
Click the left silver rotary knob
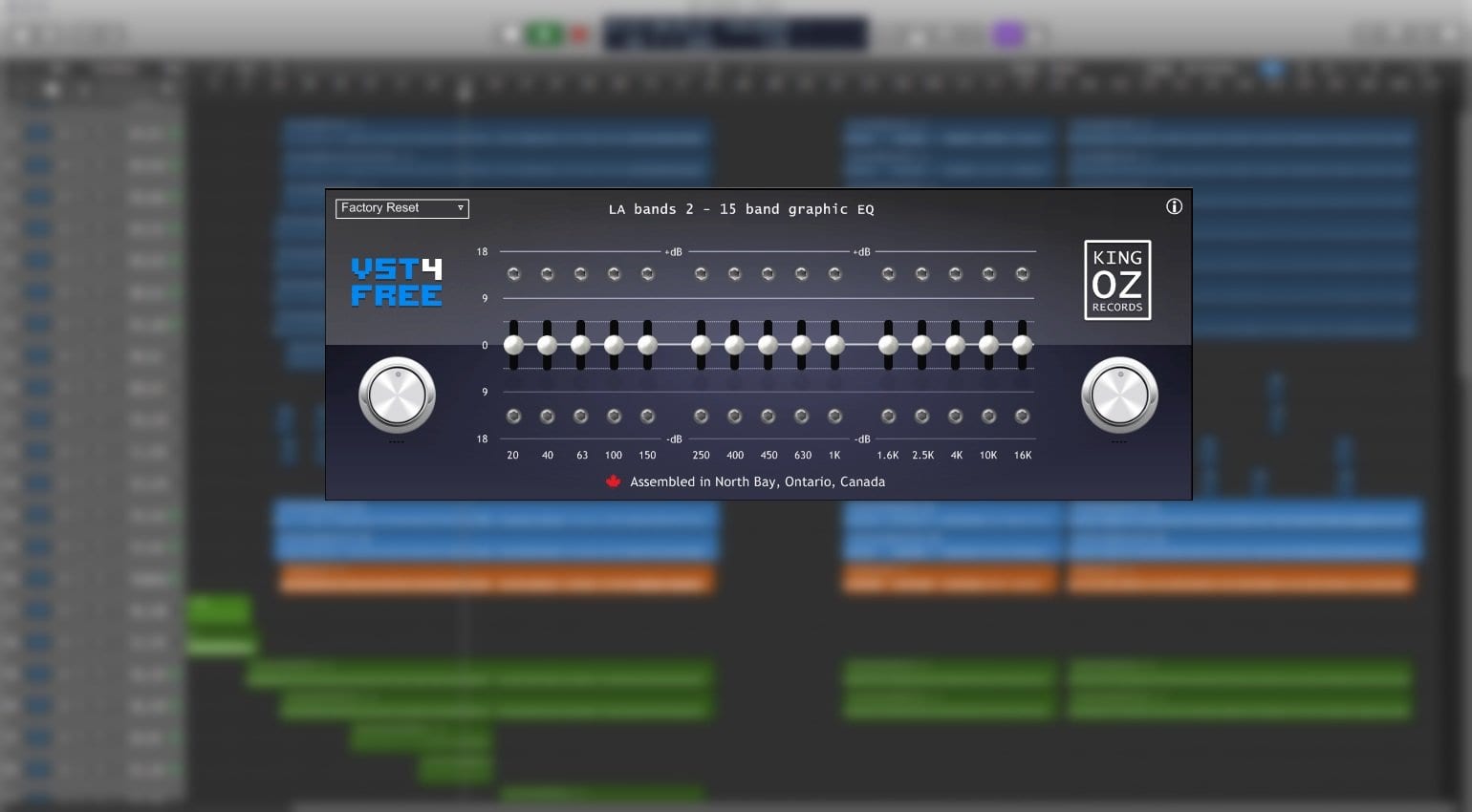coord(397,395)
